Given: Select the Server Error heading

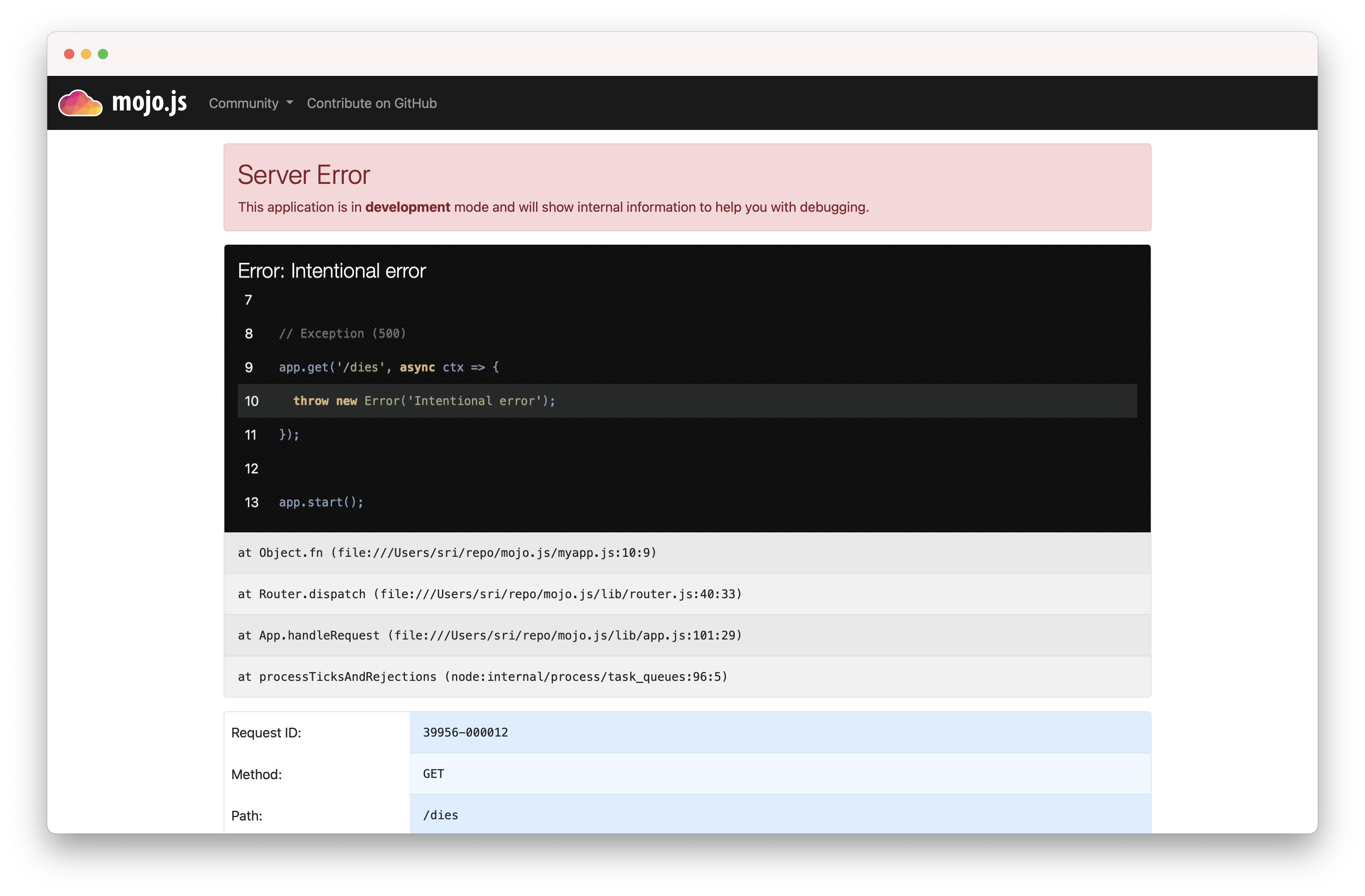Looking at the screenshot, I should [x=304, y=175].
